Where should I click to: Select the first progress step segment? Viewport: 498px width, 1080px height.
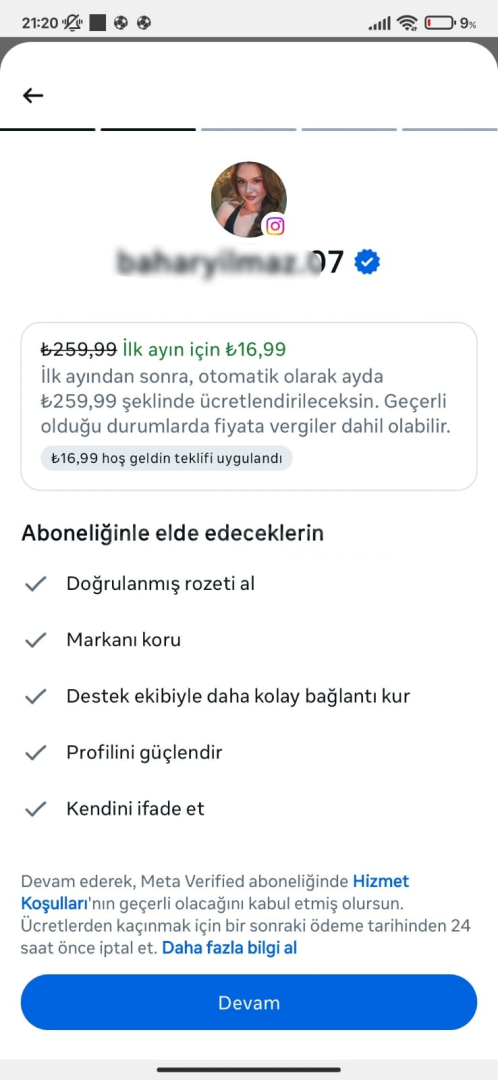(x=48, y=129)
